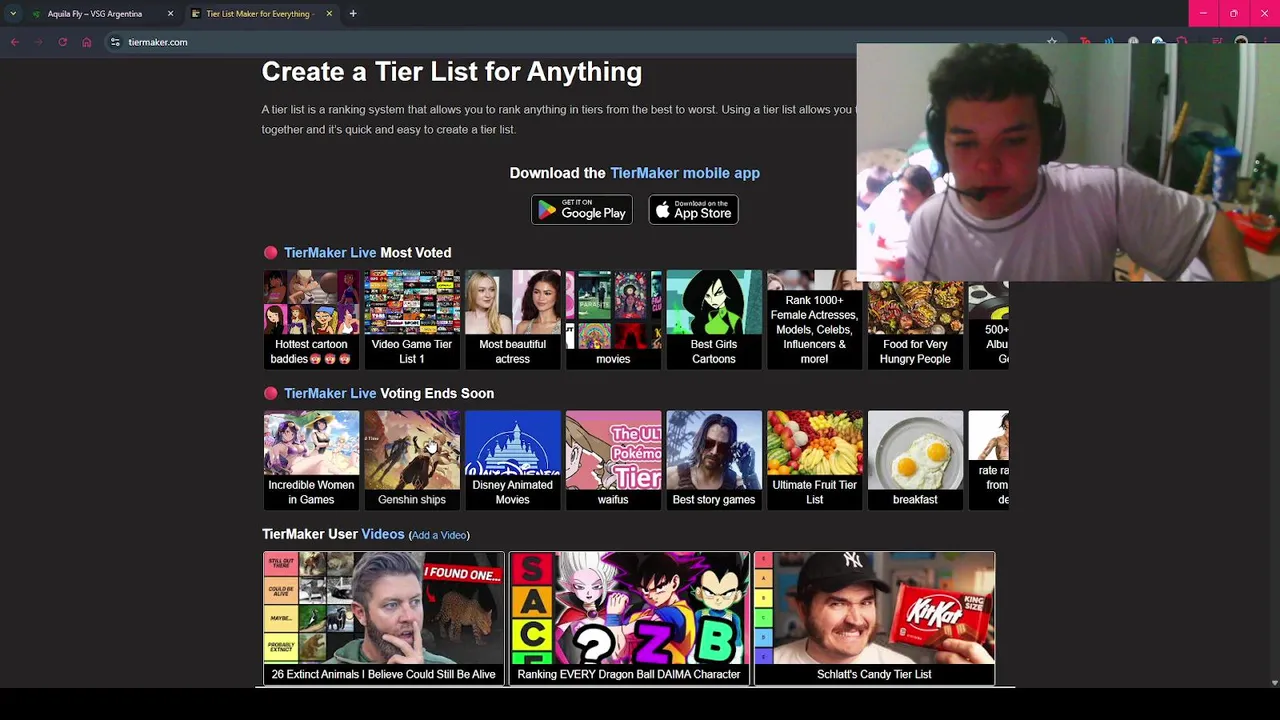Open Best story games tier list
This screenshot has height=720, width=1280.
pos(714,460)
